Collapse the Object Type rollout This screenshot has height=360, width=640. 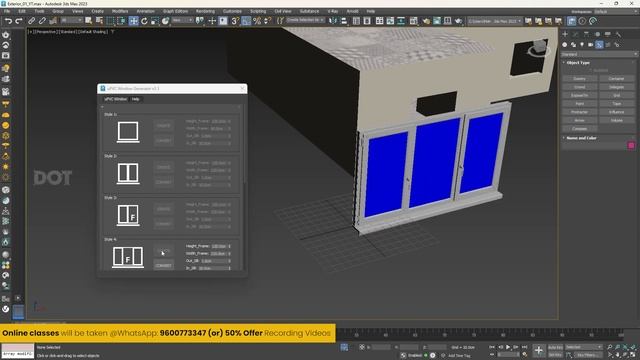point(578,63)
